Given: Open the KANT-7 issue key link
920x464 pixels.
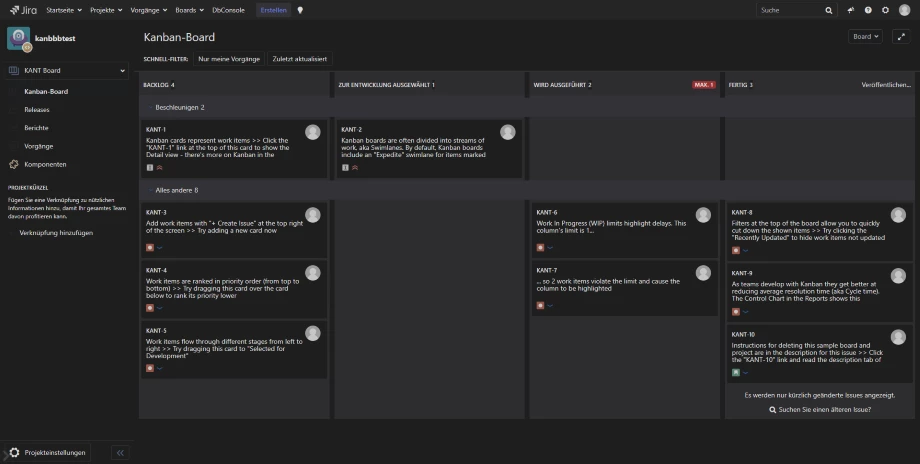Looking at the screenshot, I should (546, 270).
